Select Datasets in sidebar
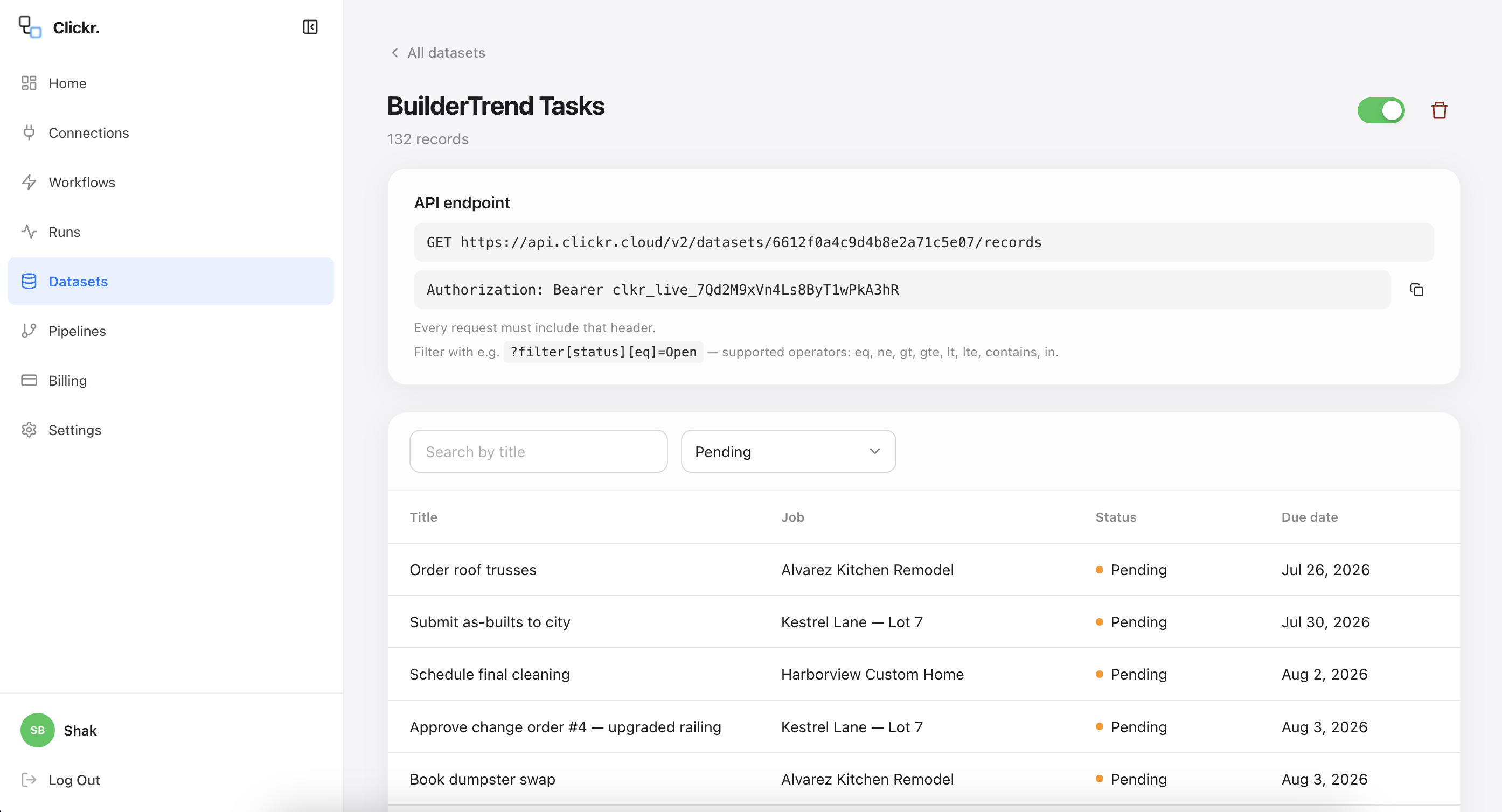1502x812 pixels. 170,282
